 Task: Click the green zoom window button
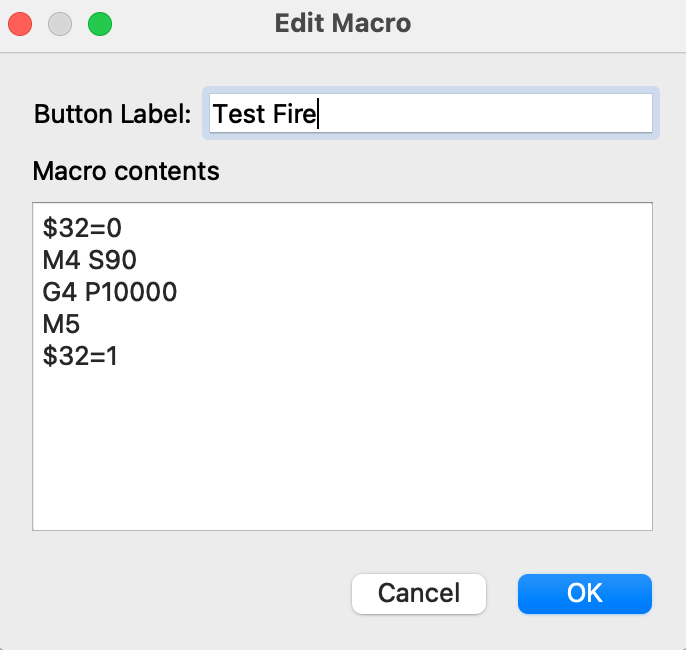100,24
